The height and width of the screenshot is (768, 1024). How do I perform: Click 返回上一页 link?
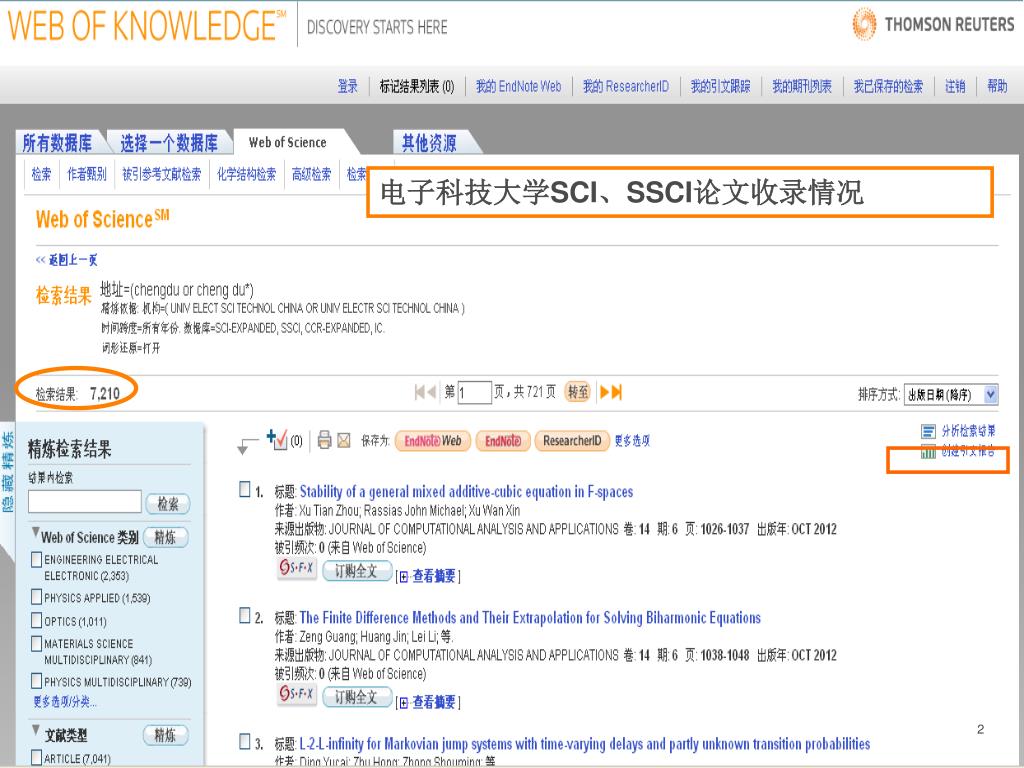pos(67,260)
